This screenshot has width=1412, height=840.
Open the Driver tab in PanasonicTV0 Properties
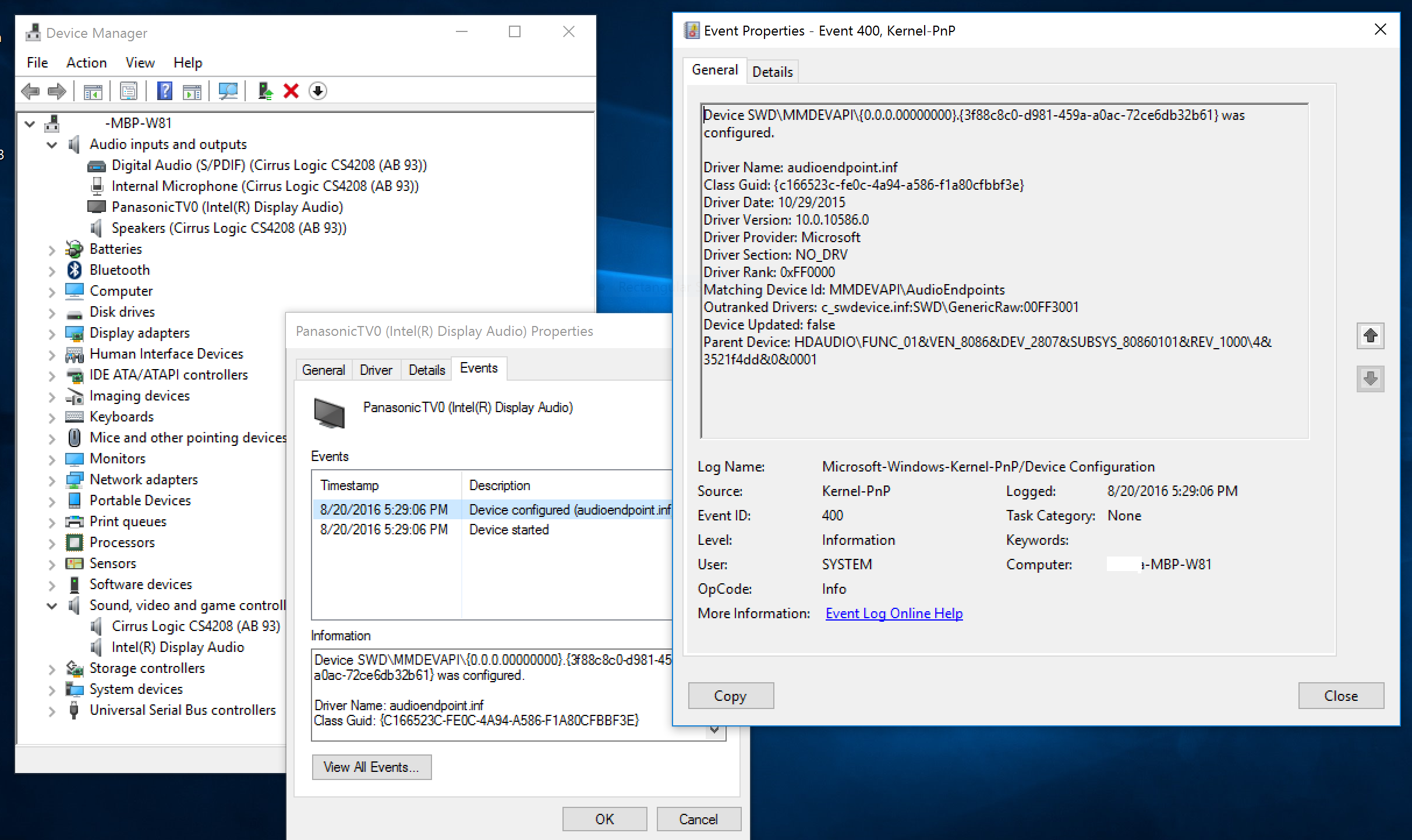point(376,370)
